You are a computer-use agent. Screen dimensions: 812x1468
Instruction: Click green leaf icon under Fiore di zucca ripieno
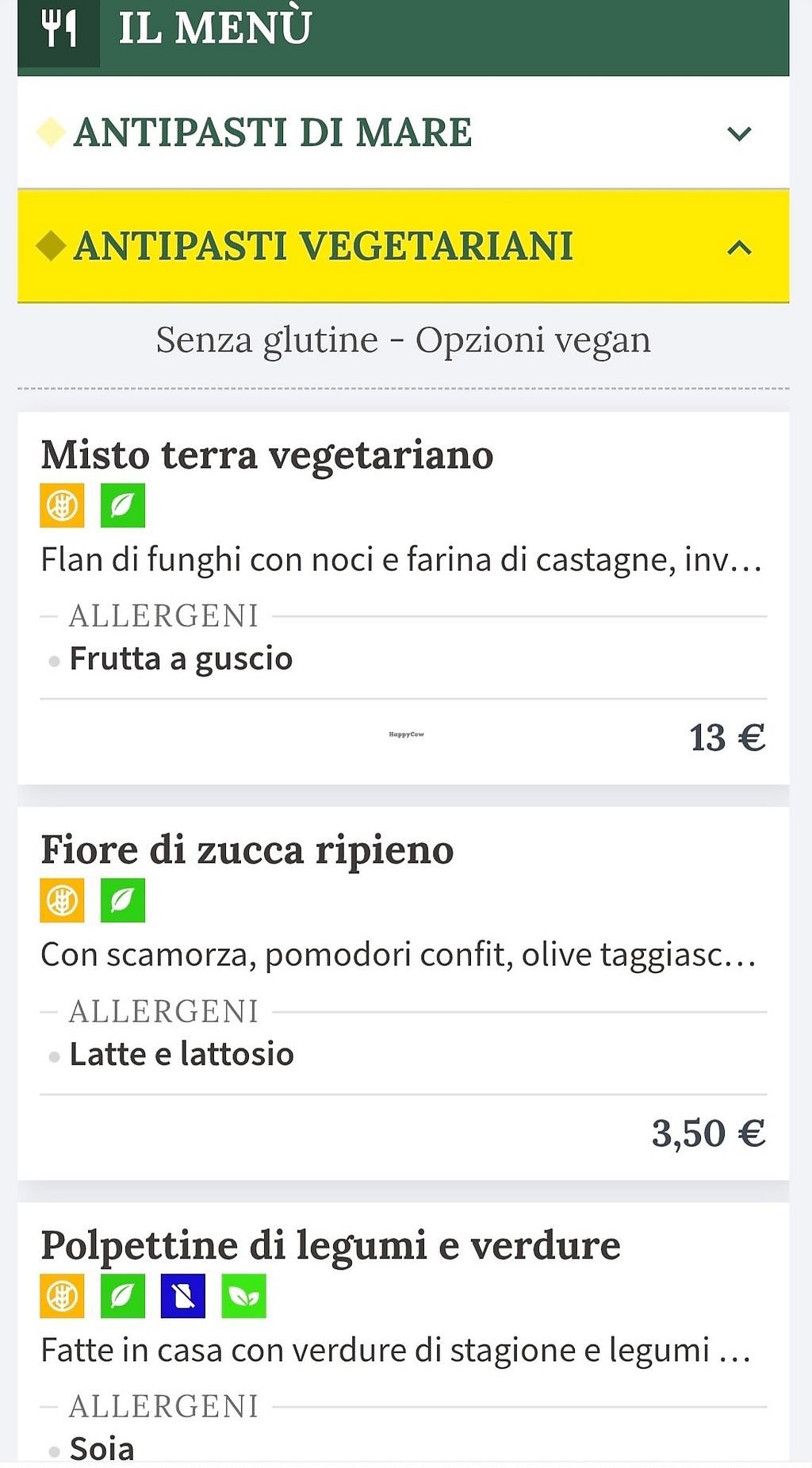pos(123,900)
